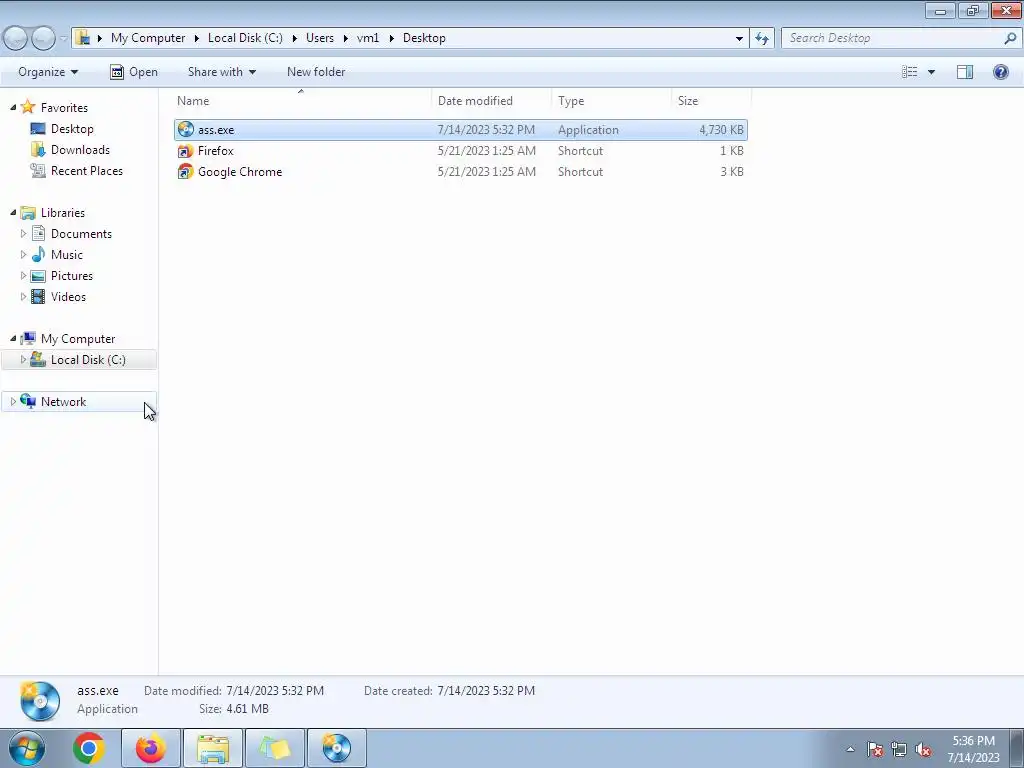Open the Windows Start button

click(x=27, y=748)
